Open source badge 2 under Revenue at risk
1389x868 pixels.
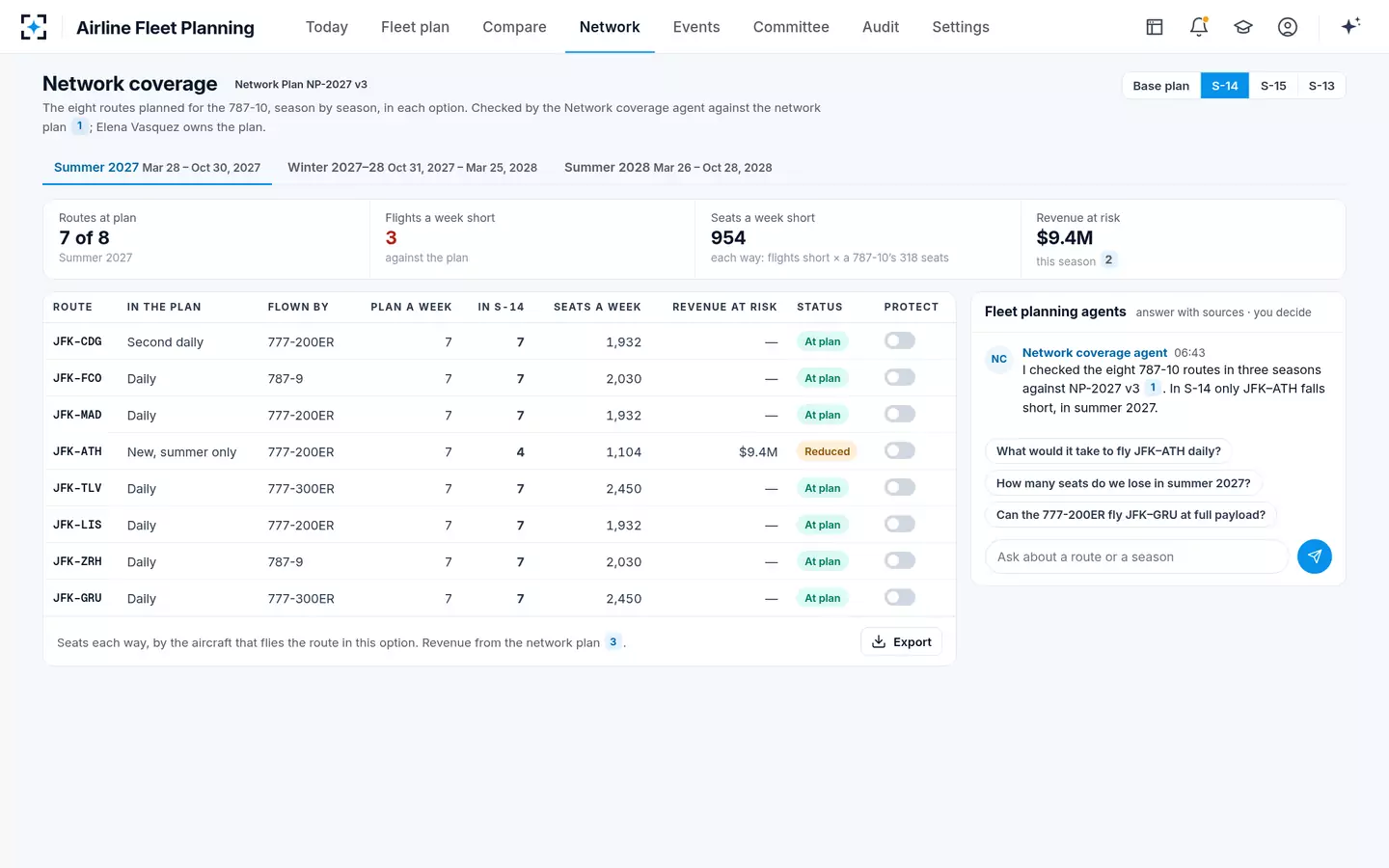[1108, 260]
